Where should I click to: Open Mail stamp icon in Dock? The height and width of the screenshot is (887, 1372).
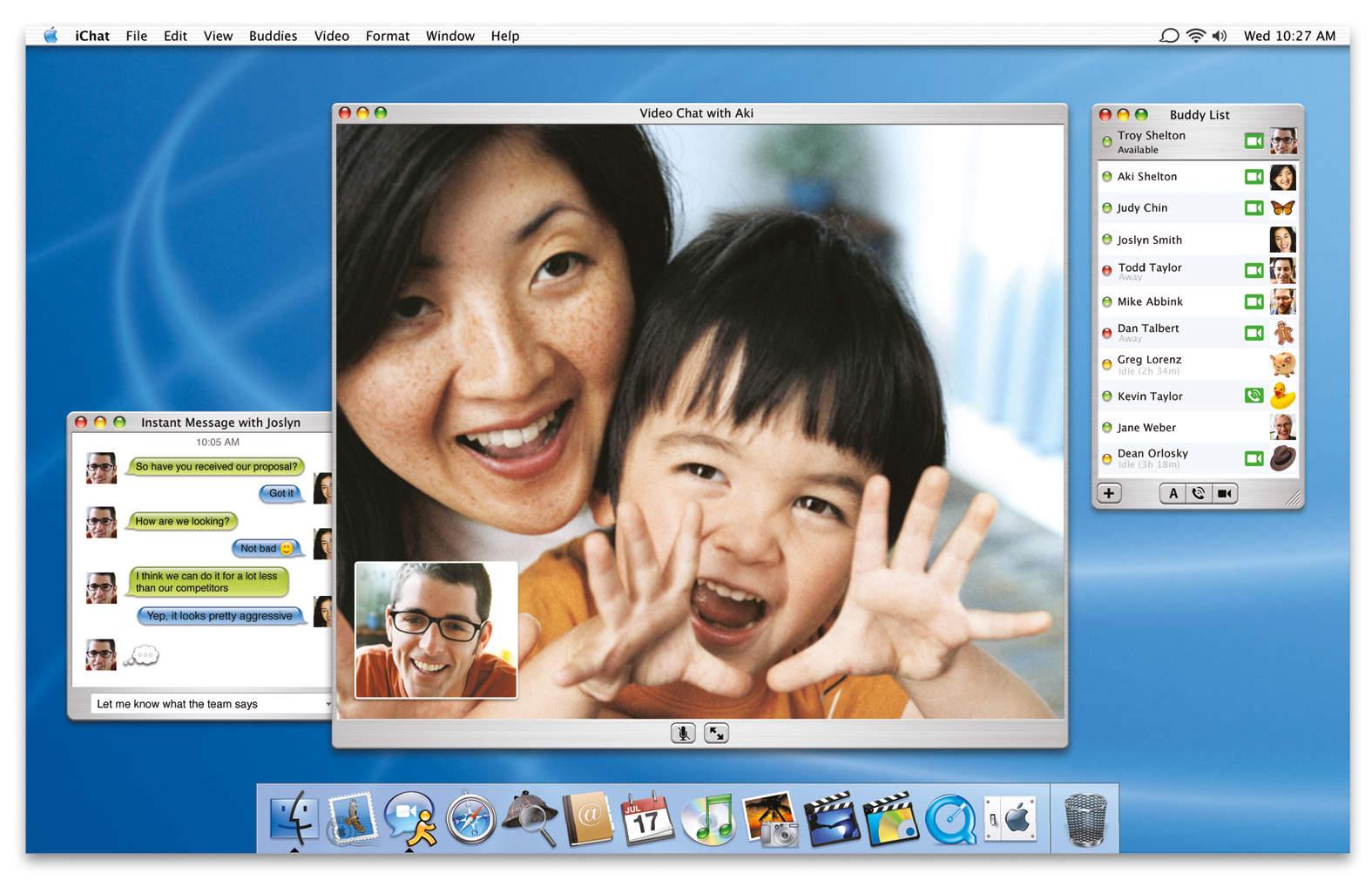coord(351,819)
